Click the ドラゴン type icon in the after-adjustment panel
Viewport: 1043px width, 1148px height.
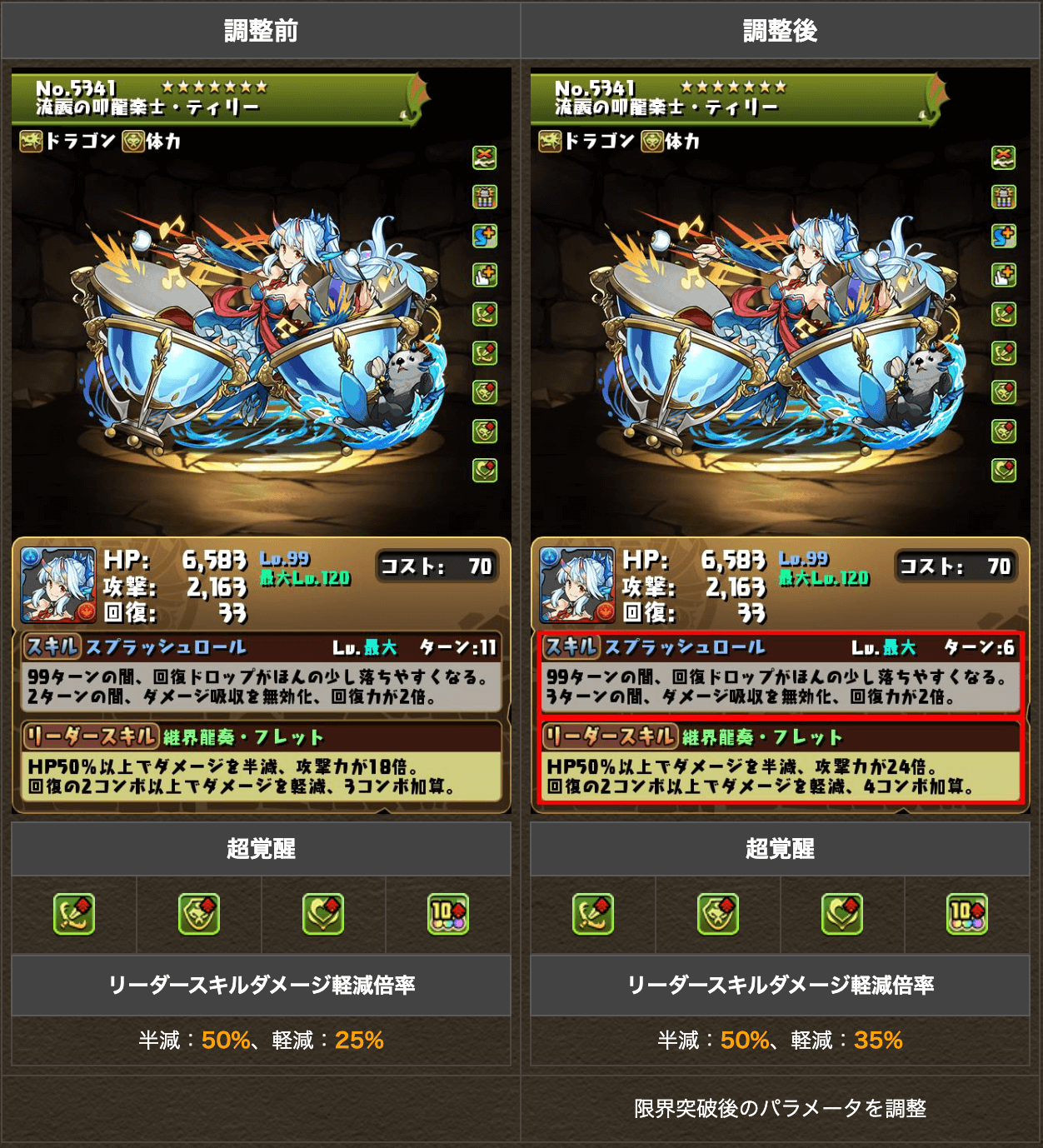[550, 142]
